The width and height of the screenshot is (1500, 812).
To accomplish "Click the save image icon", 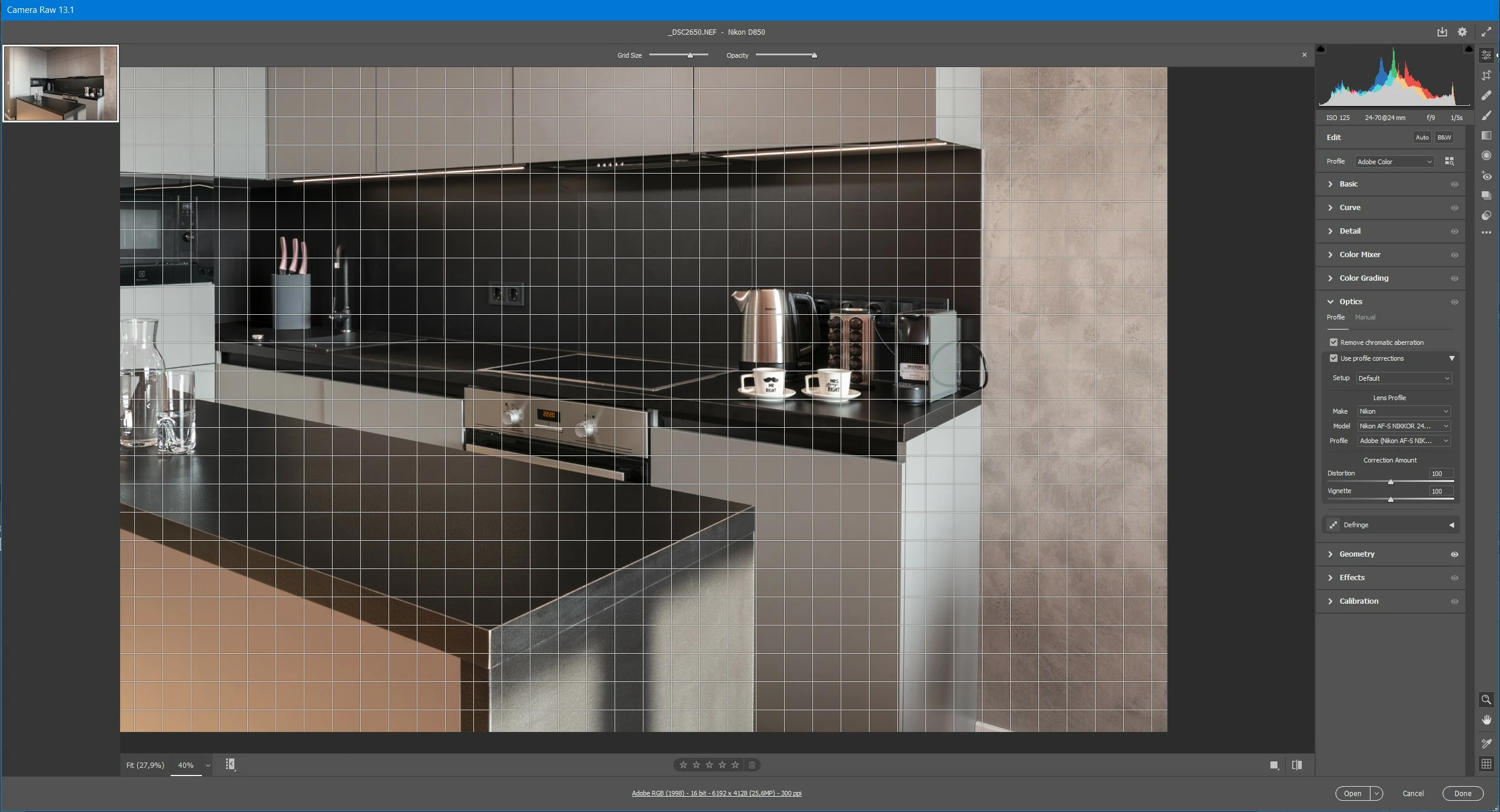I will pos(1442,32).
